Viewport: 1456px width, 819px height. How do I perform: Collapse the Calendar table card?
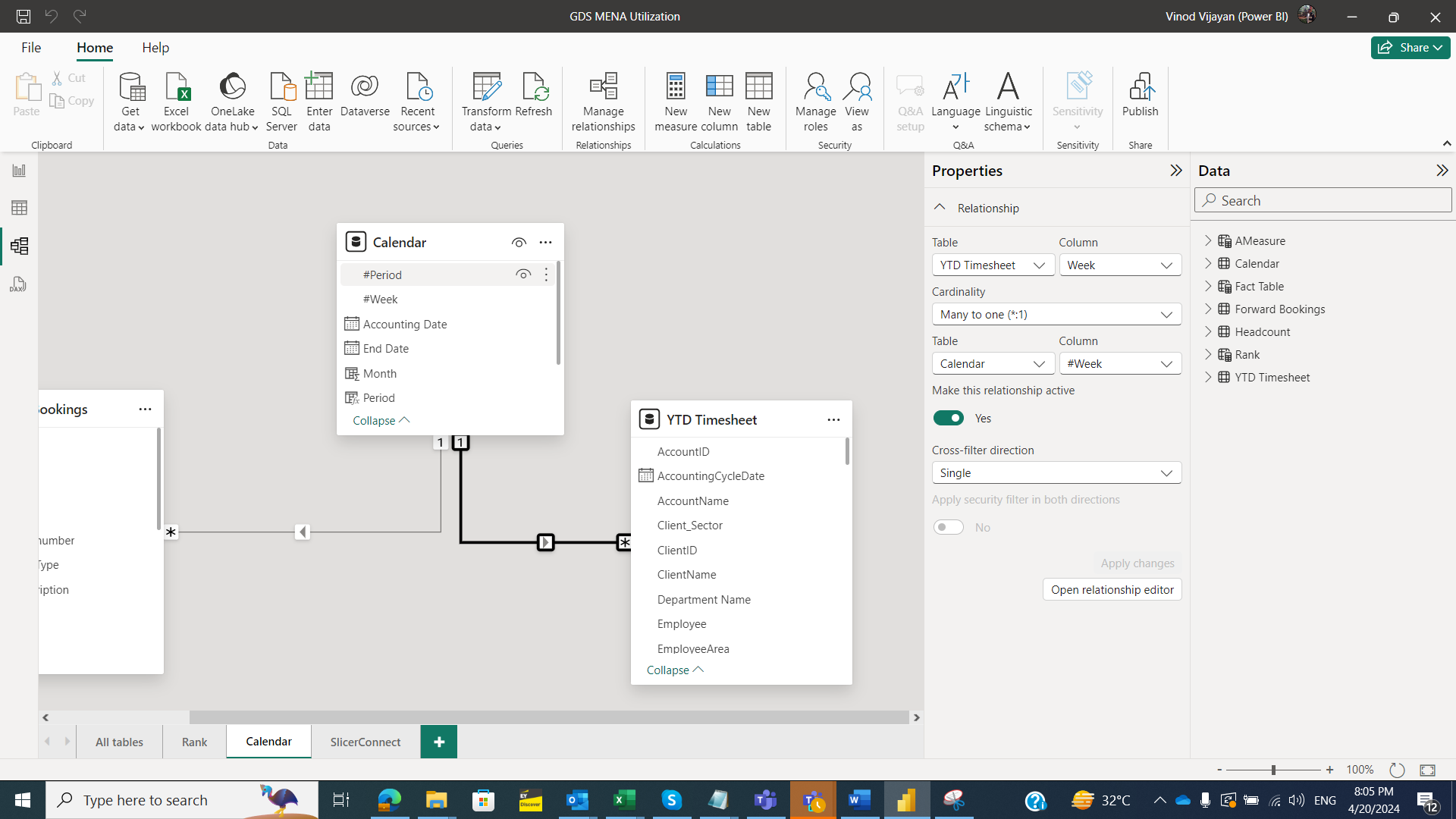tap(381, 420)
